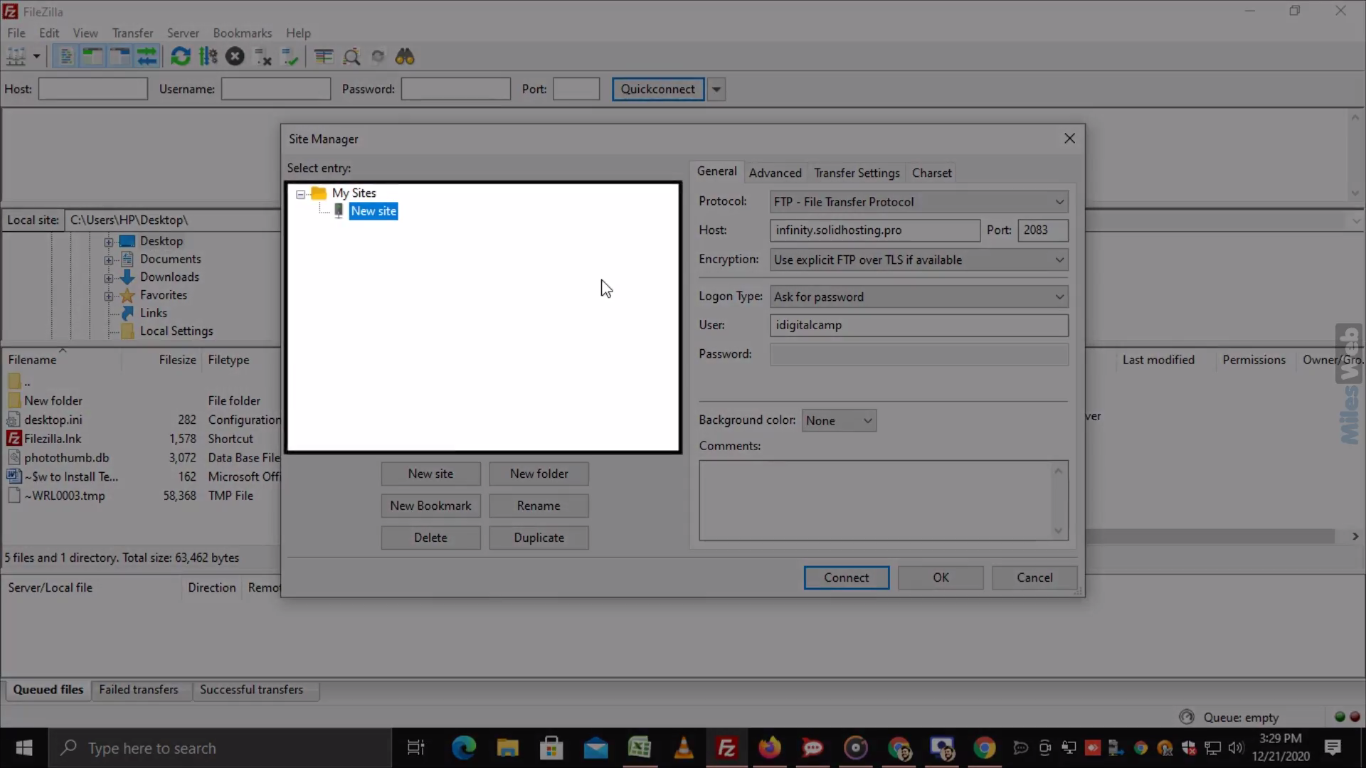Viewport: 1366px width, 768px height.
Task: Click the Cancel current operation icon
Action: pyautogui.click(x=235, y=57)
